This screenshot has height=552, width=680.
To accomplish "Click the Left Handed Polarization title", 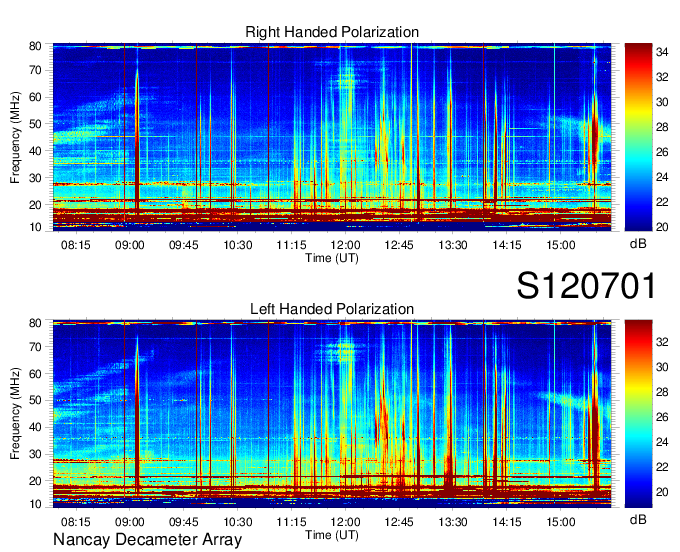I will pyautogui.click(x=332, y=309).
